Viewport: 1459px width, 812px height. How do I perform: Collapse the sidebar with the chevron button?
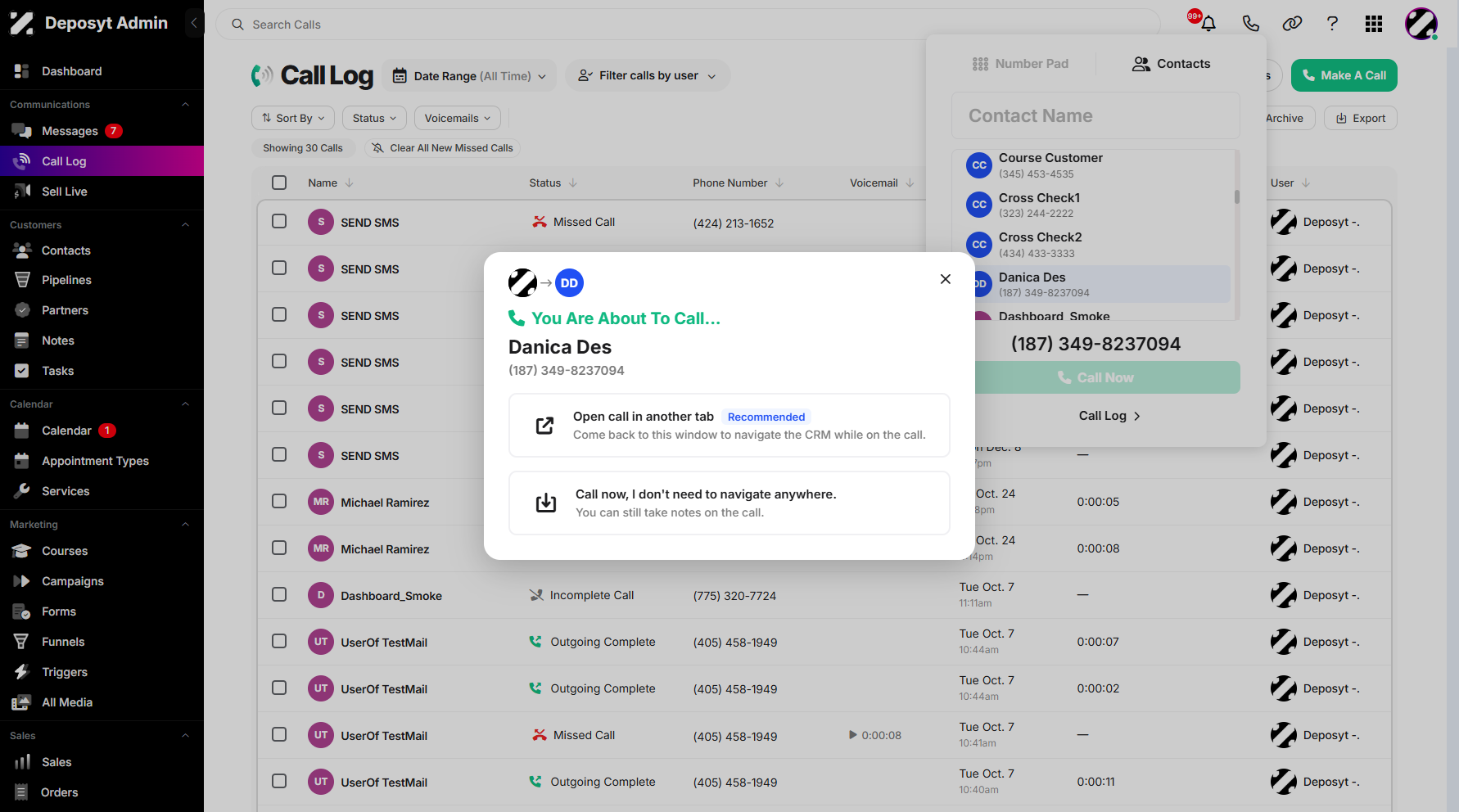coord(194,23)
